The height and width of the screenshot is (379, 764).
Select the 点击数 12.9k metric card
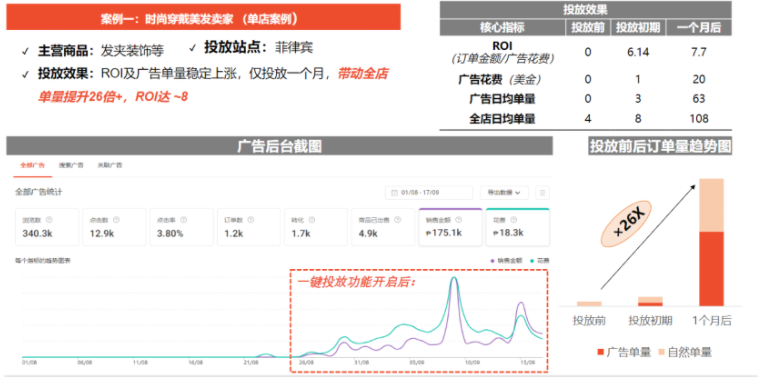114,227
